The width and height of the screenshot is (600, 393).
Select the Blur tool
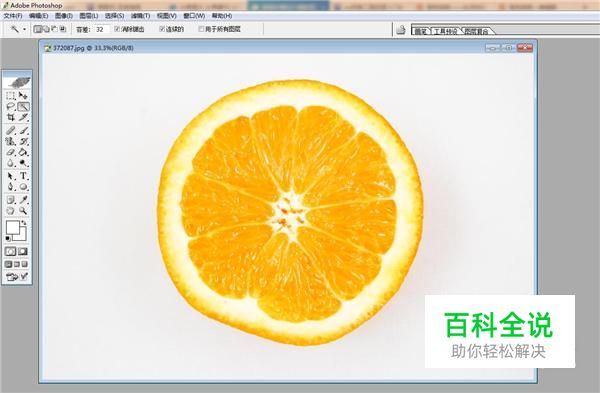[x=11, y=163]
